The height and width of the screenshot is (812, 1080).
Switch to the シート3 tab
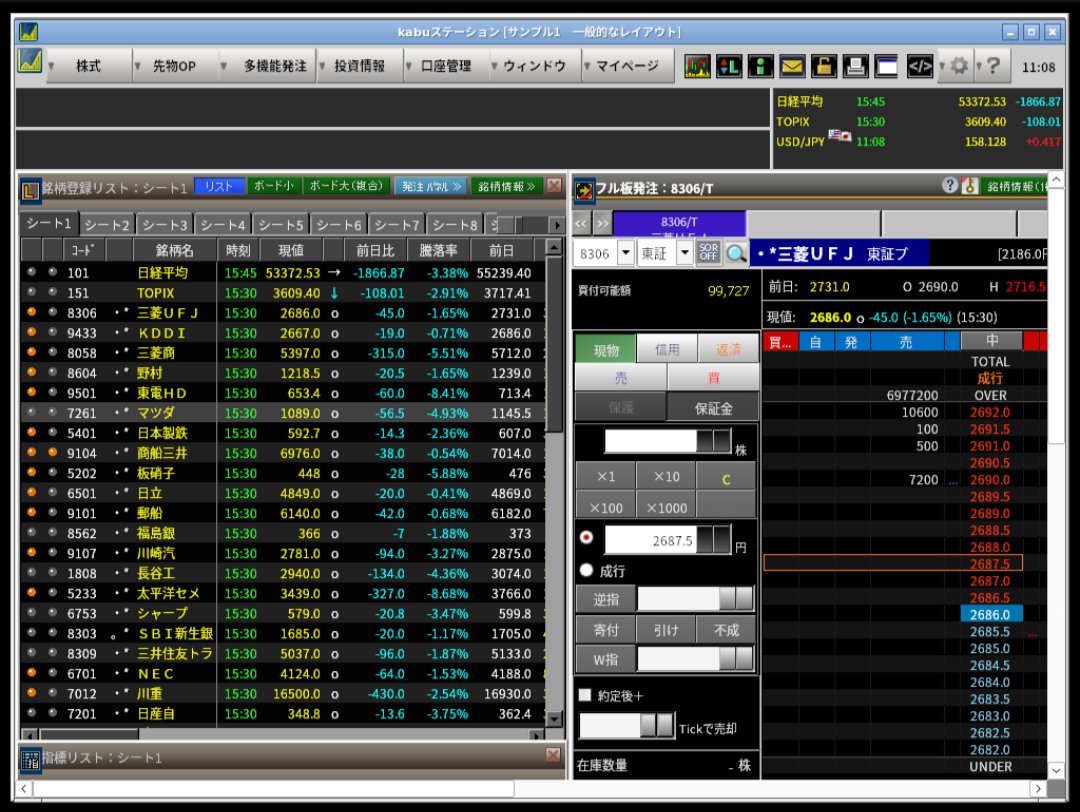coord(165,225)
